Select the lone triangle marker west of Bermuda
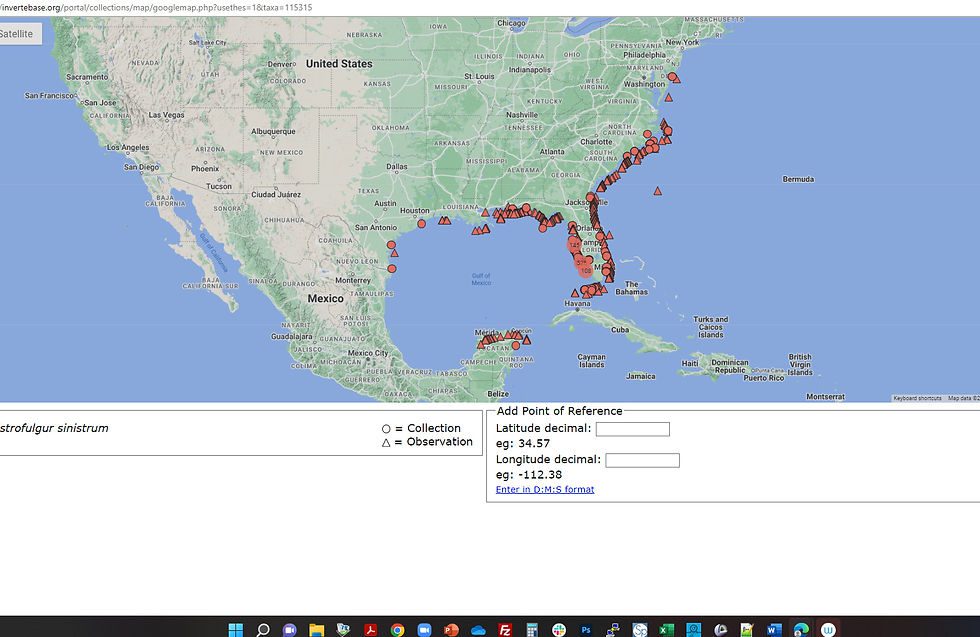The height and width of the screenshot is (637, 980). [x=658, y=191]
